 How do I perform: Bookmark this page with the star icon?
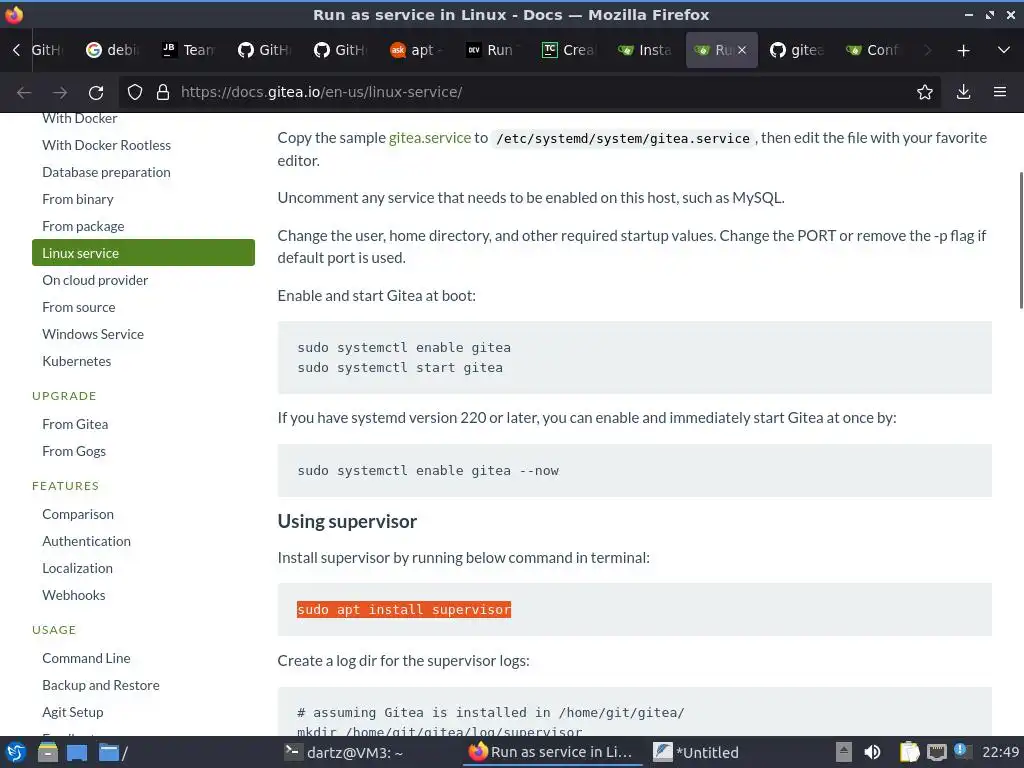[925, 92]
